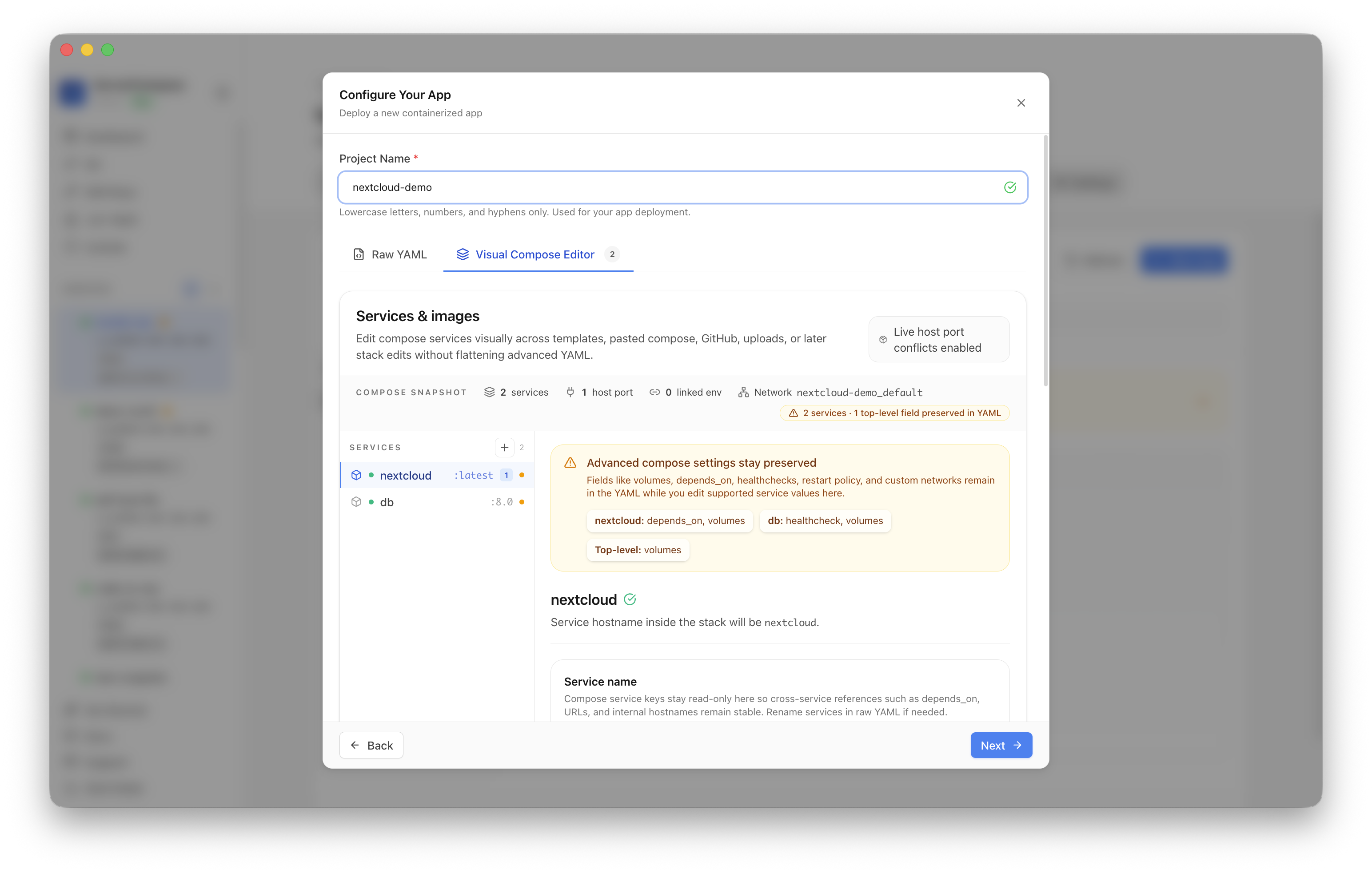Click the green check next to nextcloud heading
Screen dimensions: 1372x873
[630, 599]
